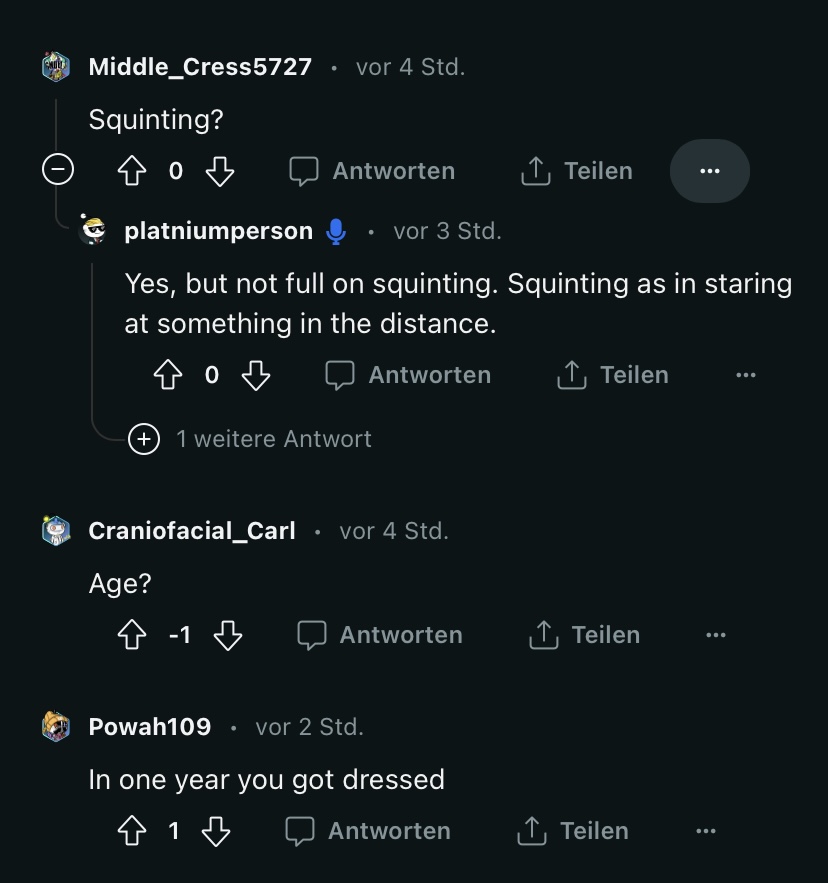Screen dimensions: 828x883
Task: Upvote platniumperson's reply about squinting
Action: click(x=168, y=375)
